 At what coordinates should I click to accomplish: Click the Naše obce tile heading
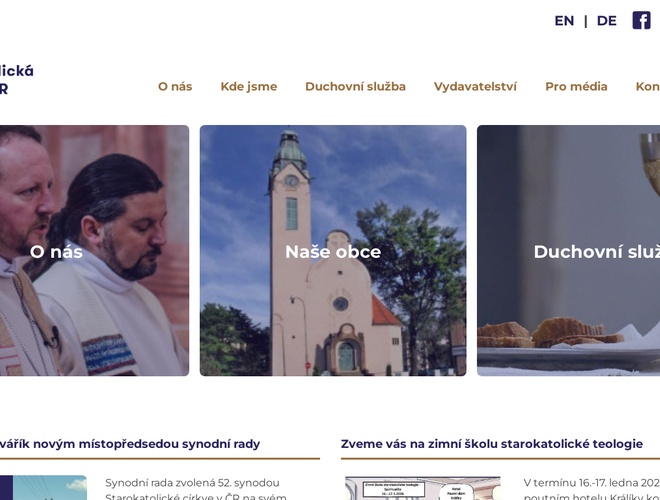(333, 252)
